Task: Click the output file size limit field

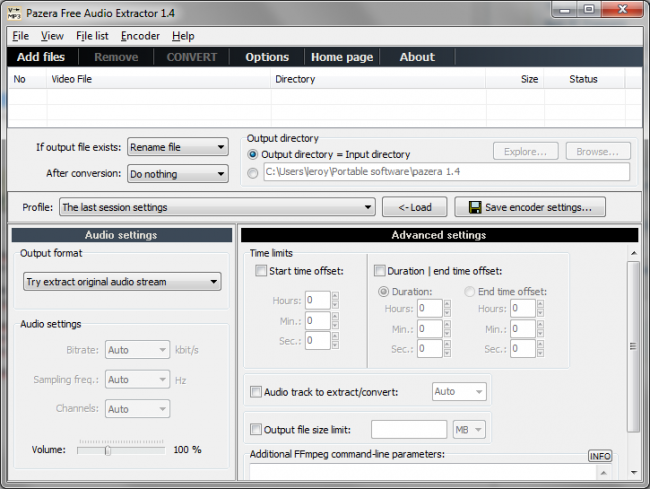Action: (409, 430)
